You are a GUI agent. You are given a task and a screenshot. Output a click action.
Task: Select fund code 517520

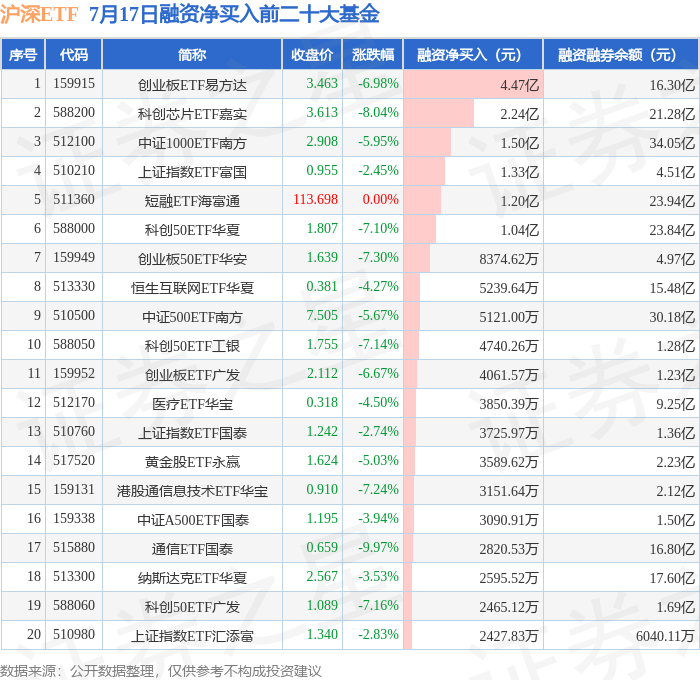click(74, 461)
